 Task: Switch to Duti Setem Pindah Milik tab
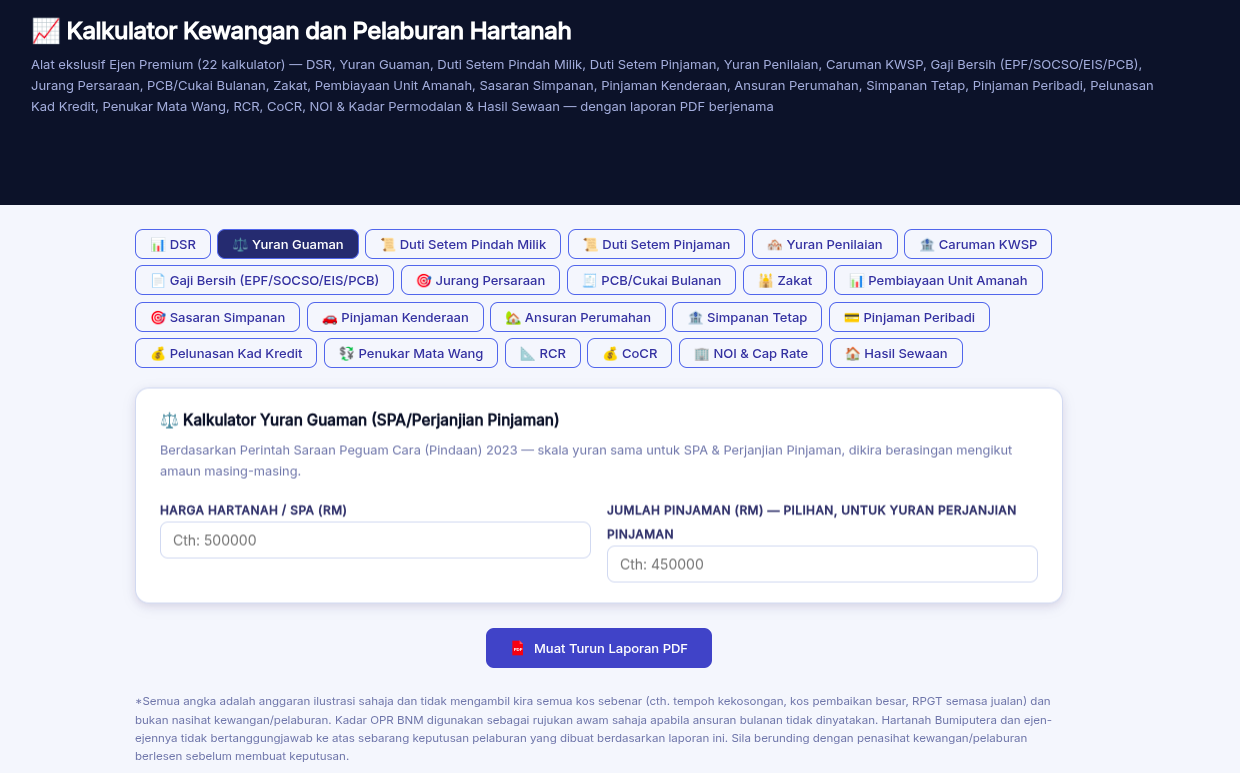click(463, 244)
